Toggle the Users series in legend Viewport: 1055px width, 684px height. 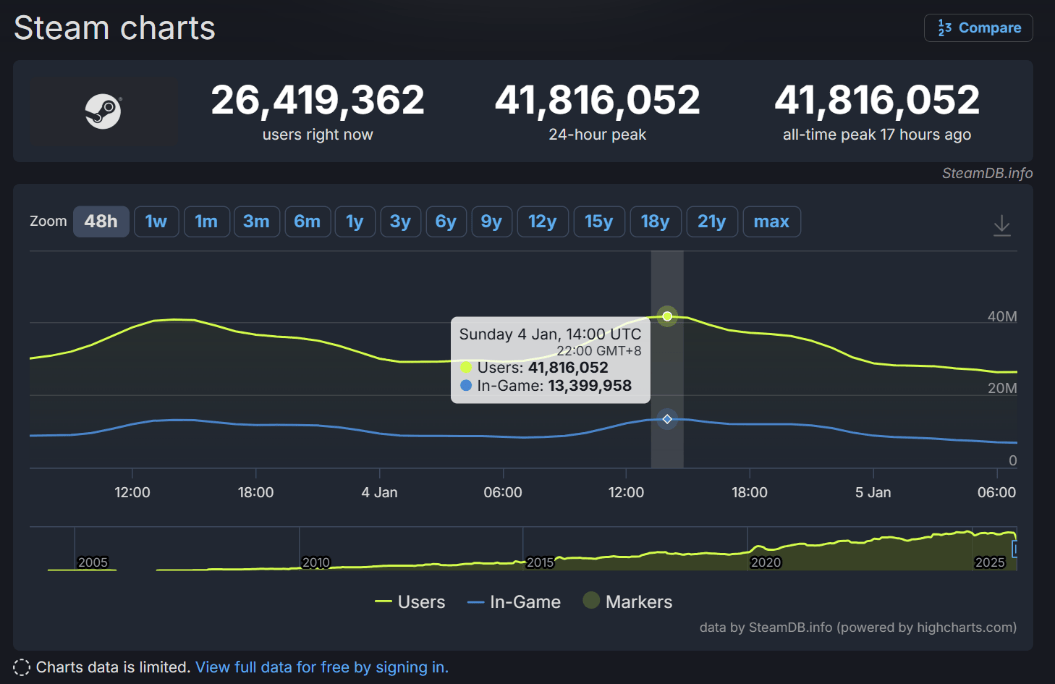pos(409,602)
